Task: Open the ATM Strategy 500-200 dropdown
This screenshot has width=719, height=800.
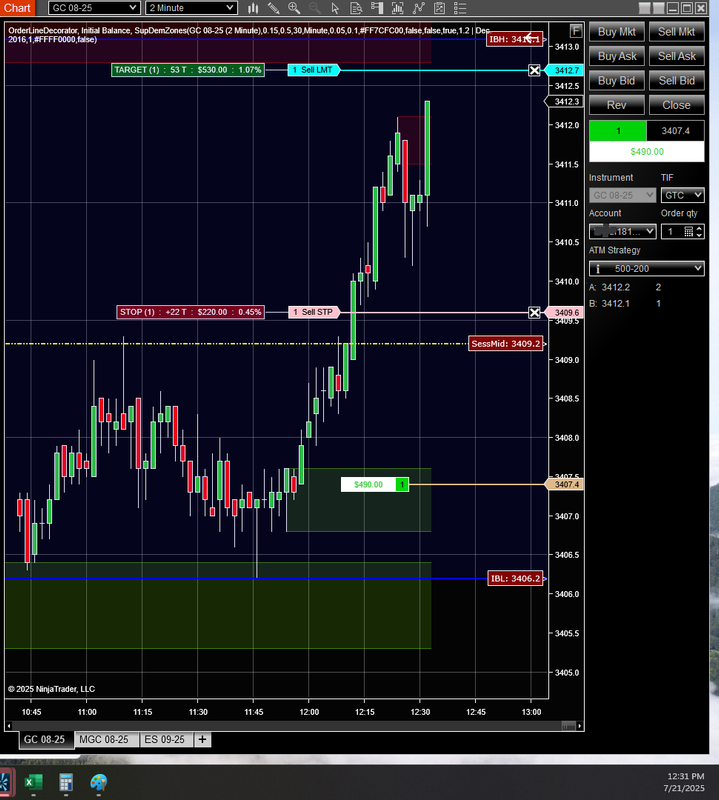Action: pyautogui.click(x=647, y=269)
